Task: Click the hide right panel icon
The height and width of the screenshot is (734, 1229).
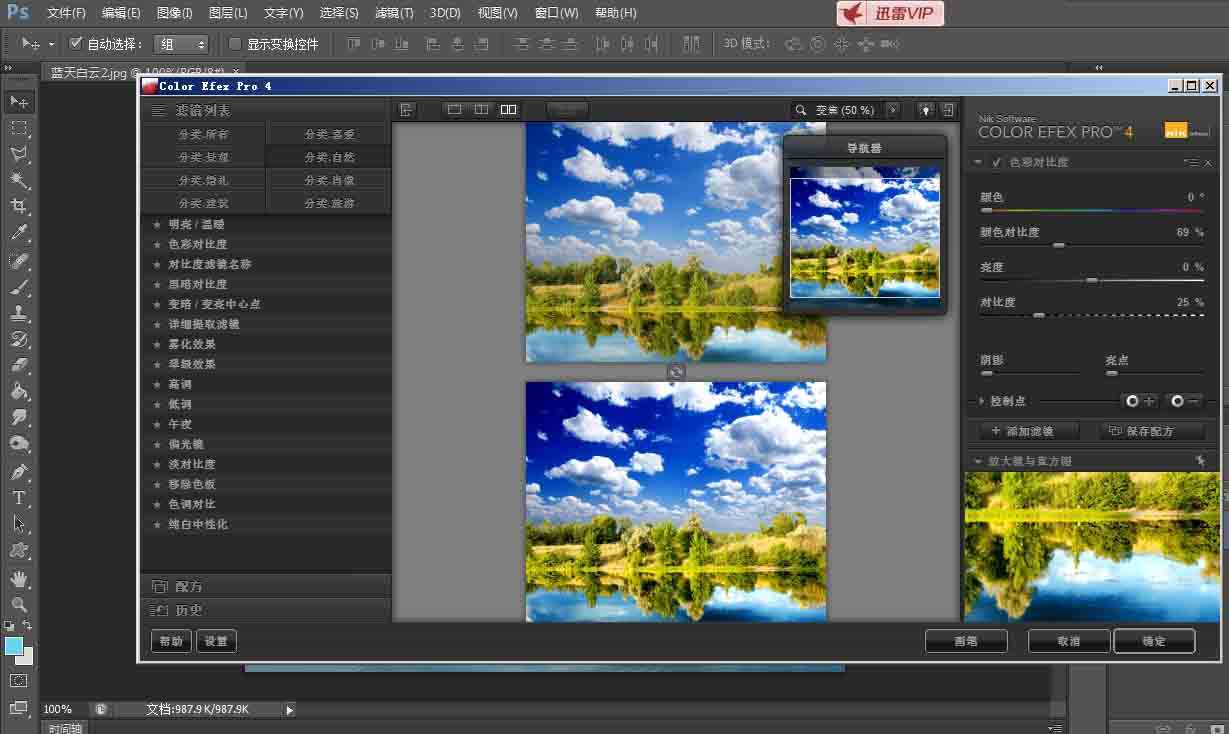Action: [x=948, y=110]
